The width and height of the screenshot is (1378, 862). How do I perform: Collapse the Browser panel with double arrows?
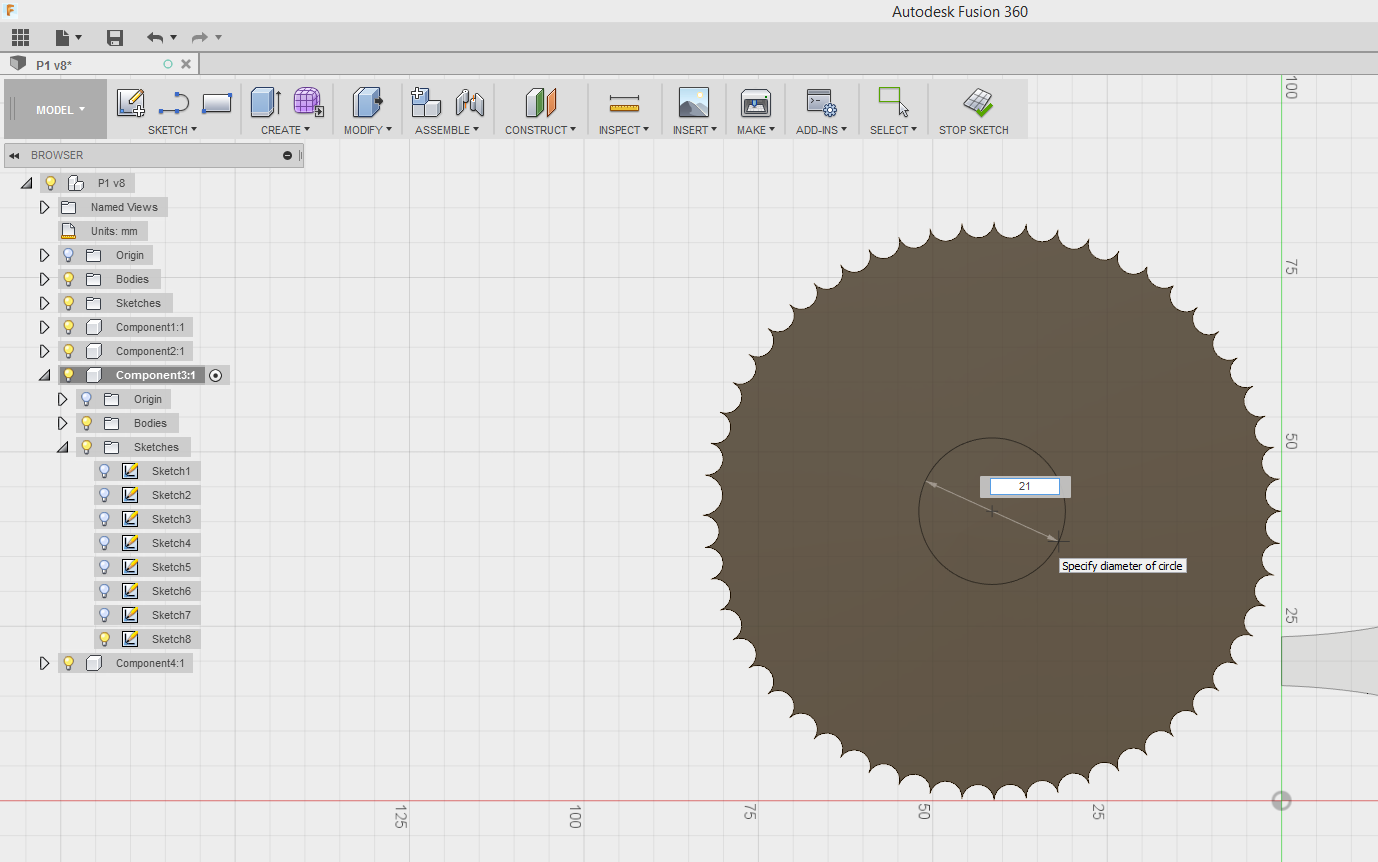[x=15, y=155]
